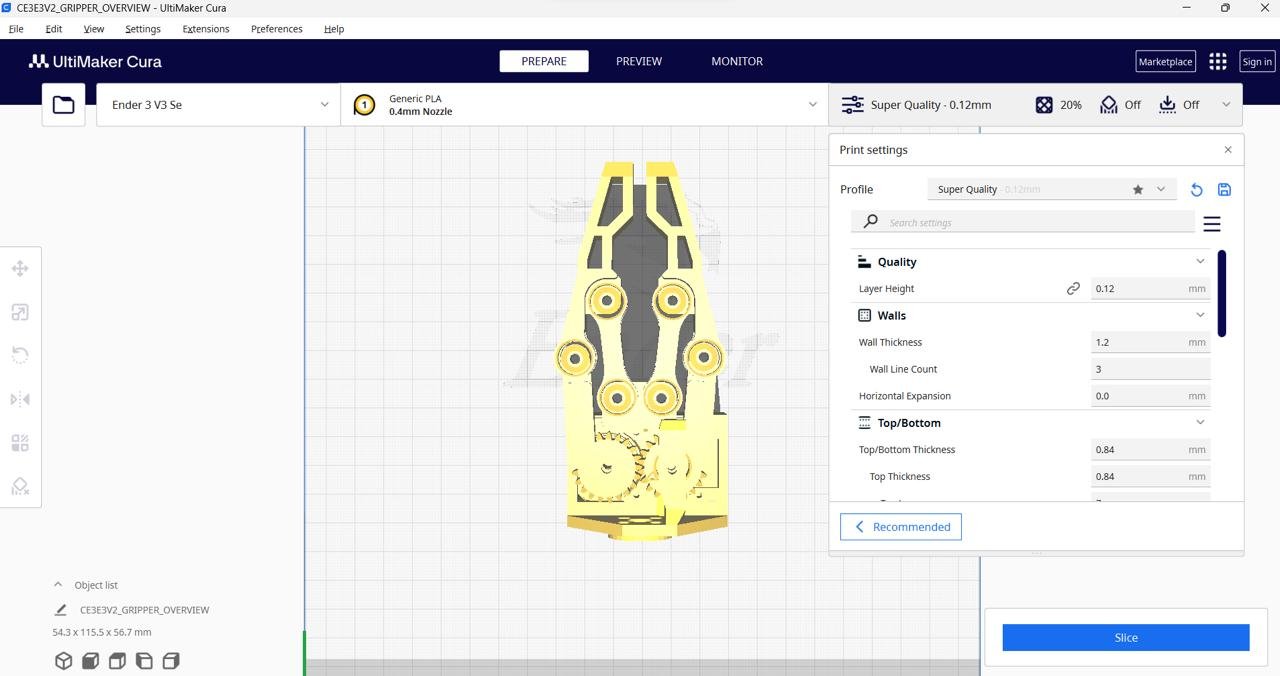Screen dimensions: 1280x676
Task: Select the Scale tool
Action: (x=20, y=312)
